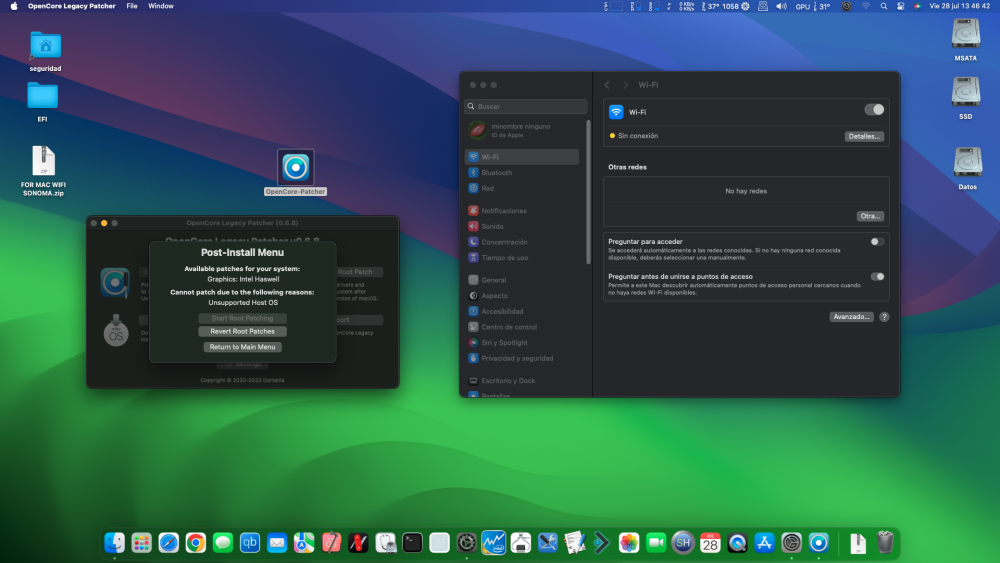Click the Buscar search field
Viewport: 1000px width, 563px height.
coord(526,106)
